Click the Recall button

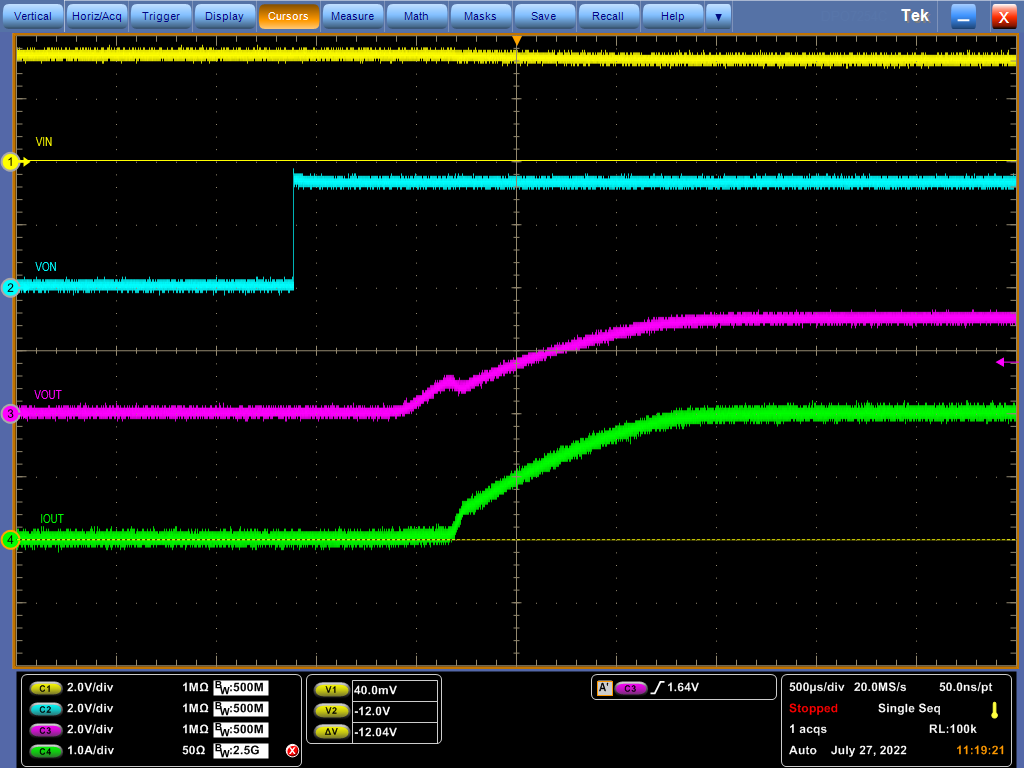click(x=608, y=16)
